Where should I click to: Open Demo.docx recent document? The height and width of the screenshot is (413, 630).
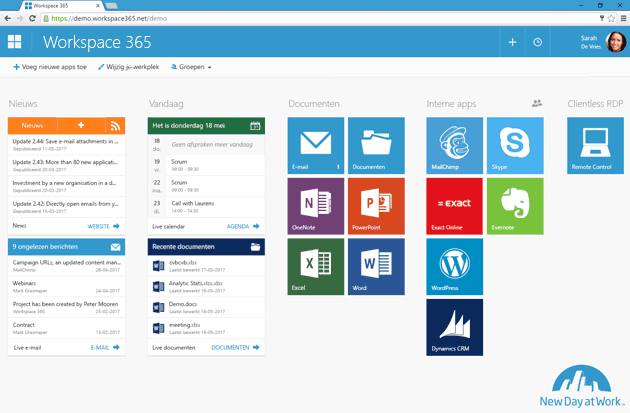[206, 308]
